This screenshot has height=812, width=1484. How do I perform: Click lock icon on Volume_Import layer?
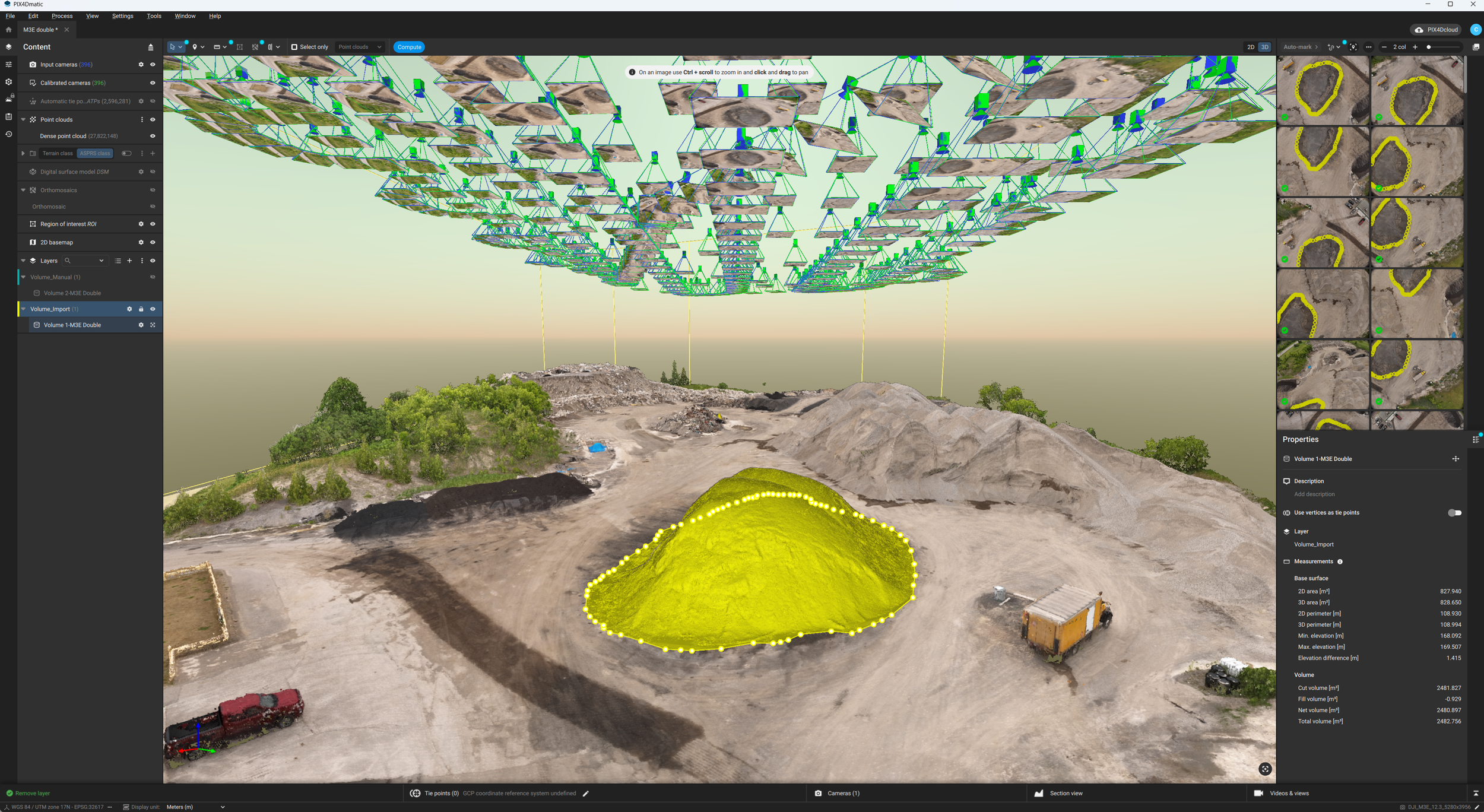point(141,309)
